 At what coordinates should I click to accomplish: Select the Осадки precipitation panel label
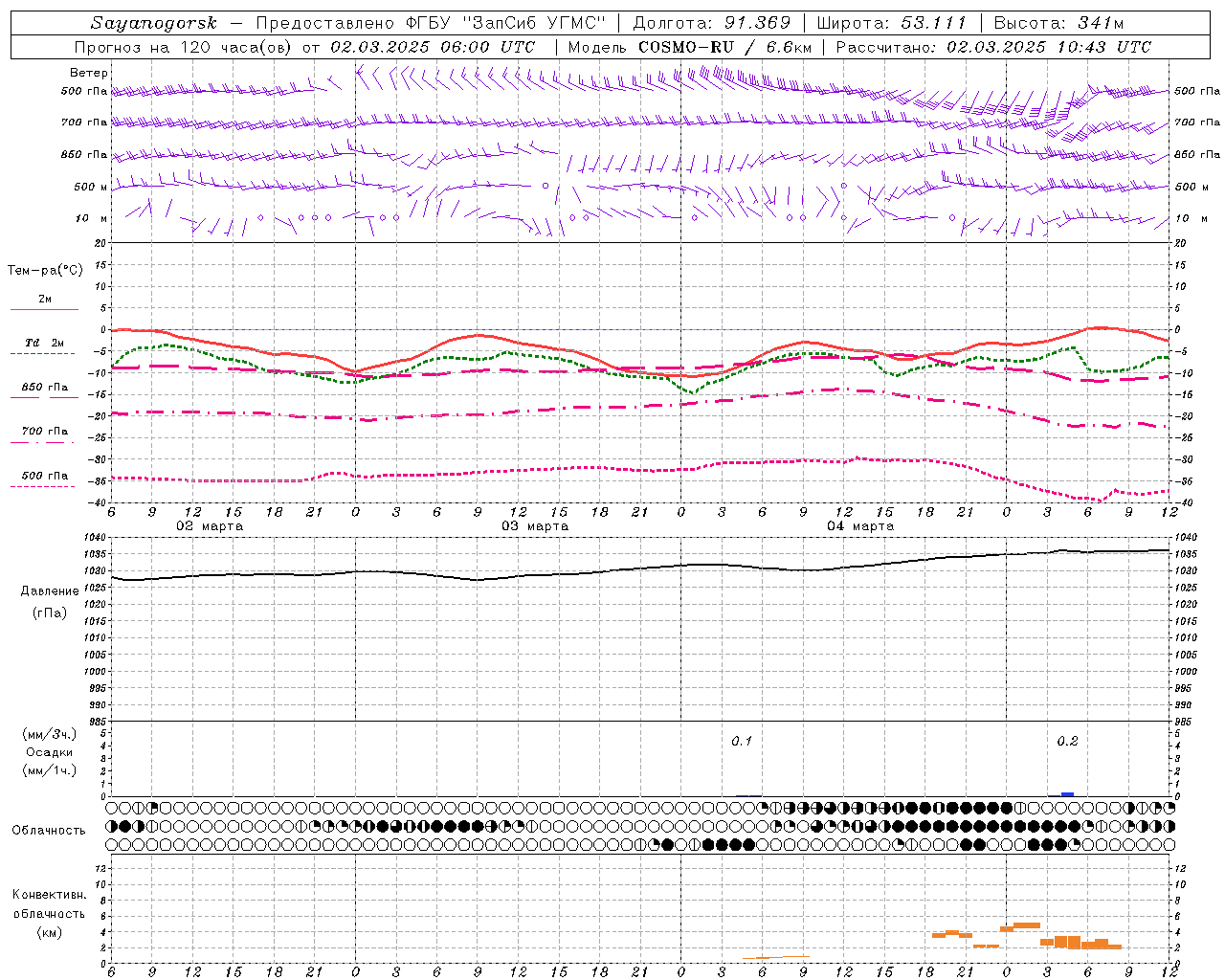(50, 752)
